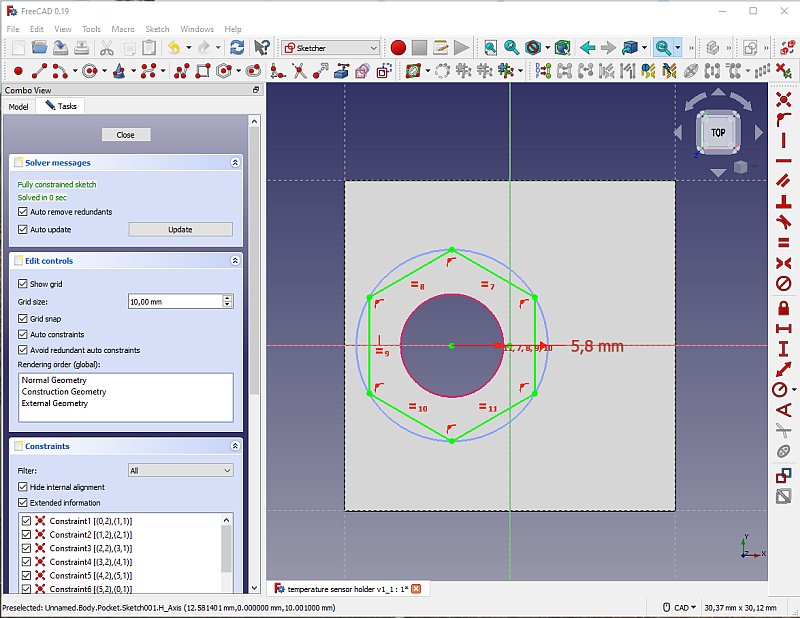Apply the Point on Object constraint
Image resolution: width=800 pixels, height=618 pixels.
coord(784,119)
